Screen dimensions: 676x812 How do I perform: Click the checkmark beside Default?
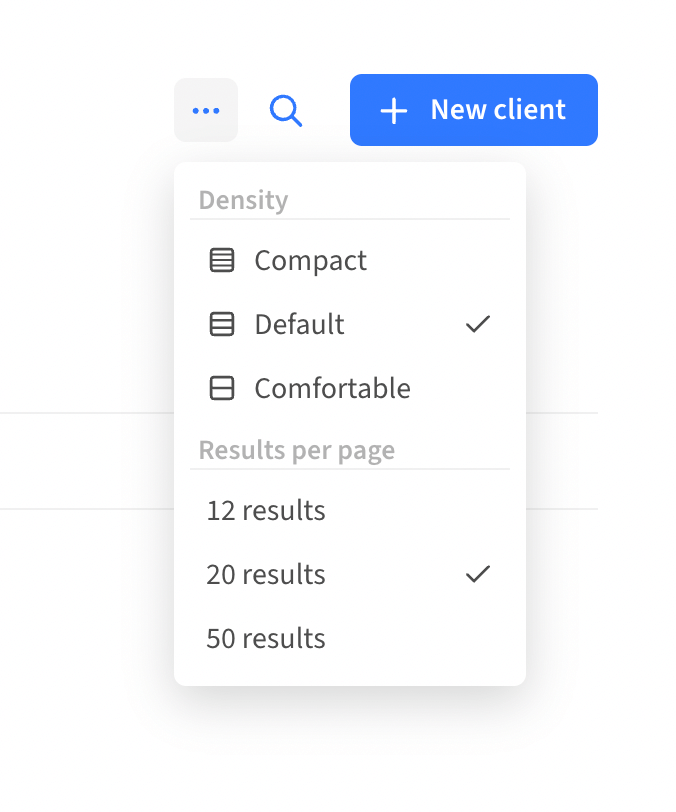(x=478, y=324)
